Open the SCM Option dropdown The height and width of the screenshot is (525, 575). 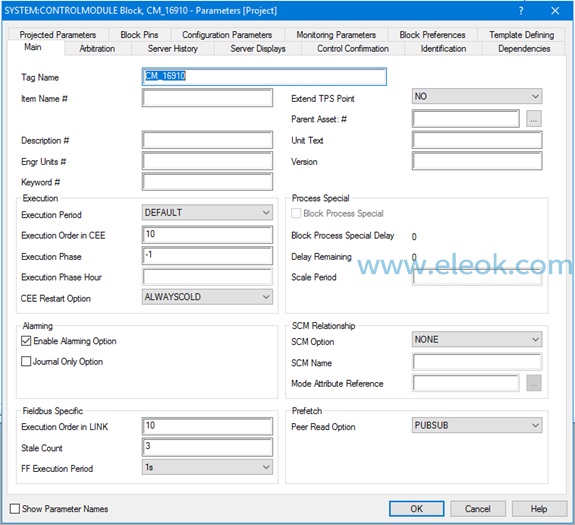477,339
